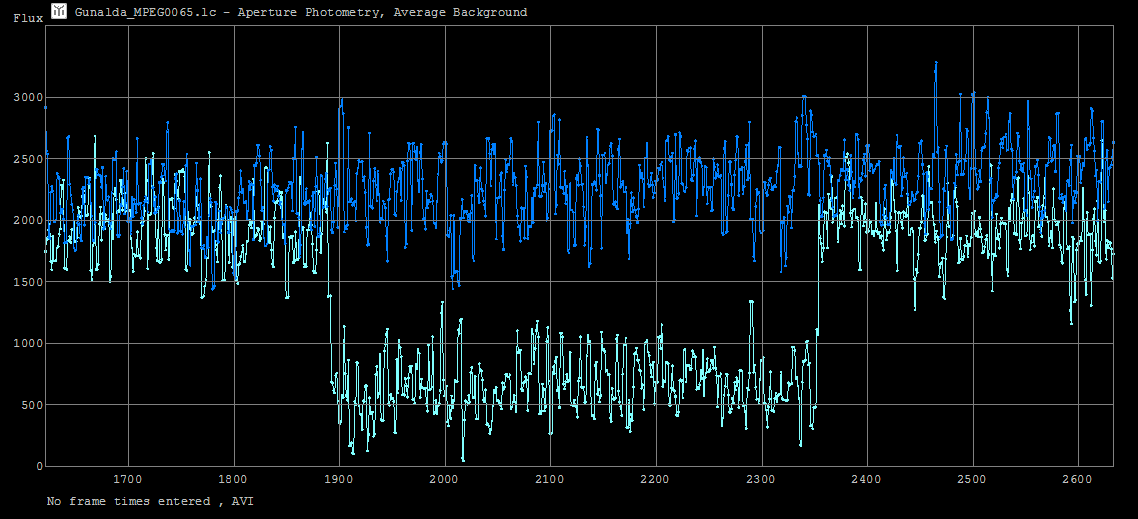The width and height of the screenshot is (1138, 519).
Task: Click the 0 flux axis value
Action: 39,467
